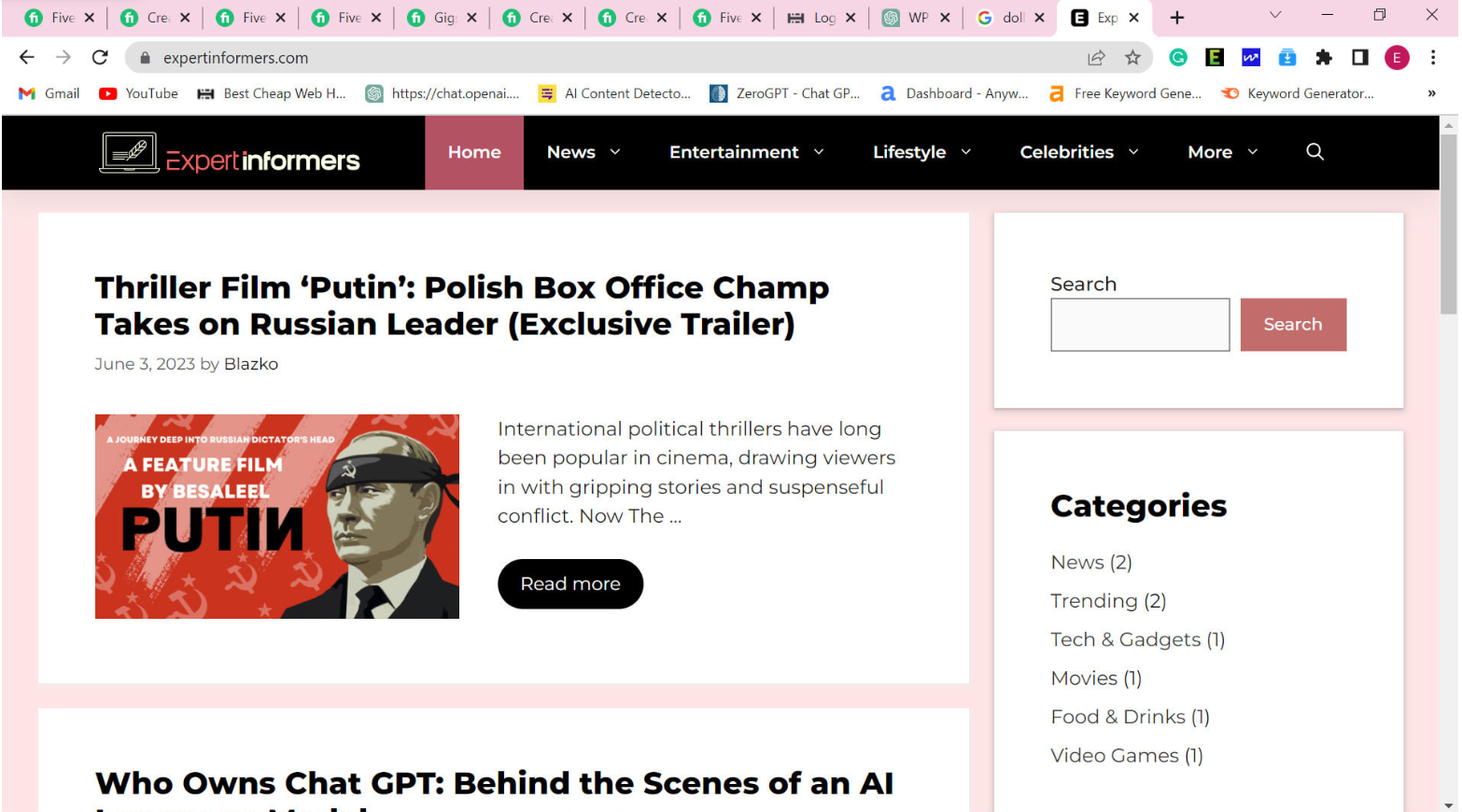Open the Movies category link
The height and width of the screenshot is (812, 1462).
point(1084,678)
